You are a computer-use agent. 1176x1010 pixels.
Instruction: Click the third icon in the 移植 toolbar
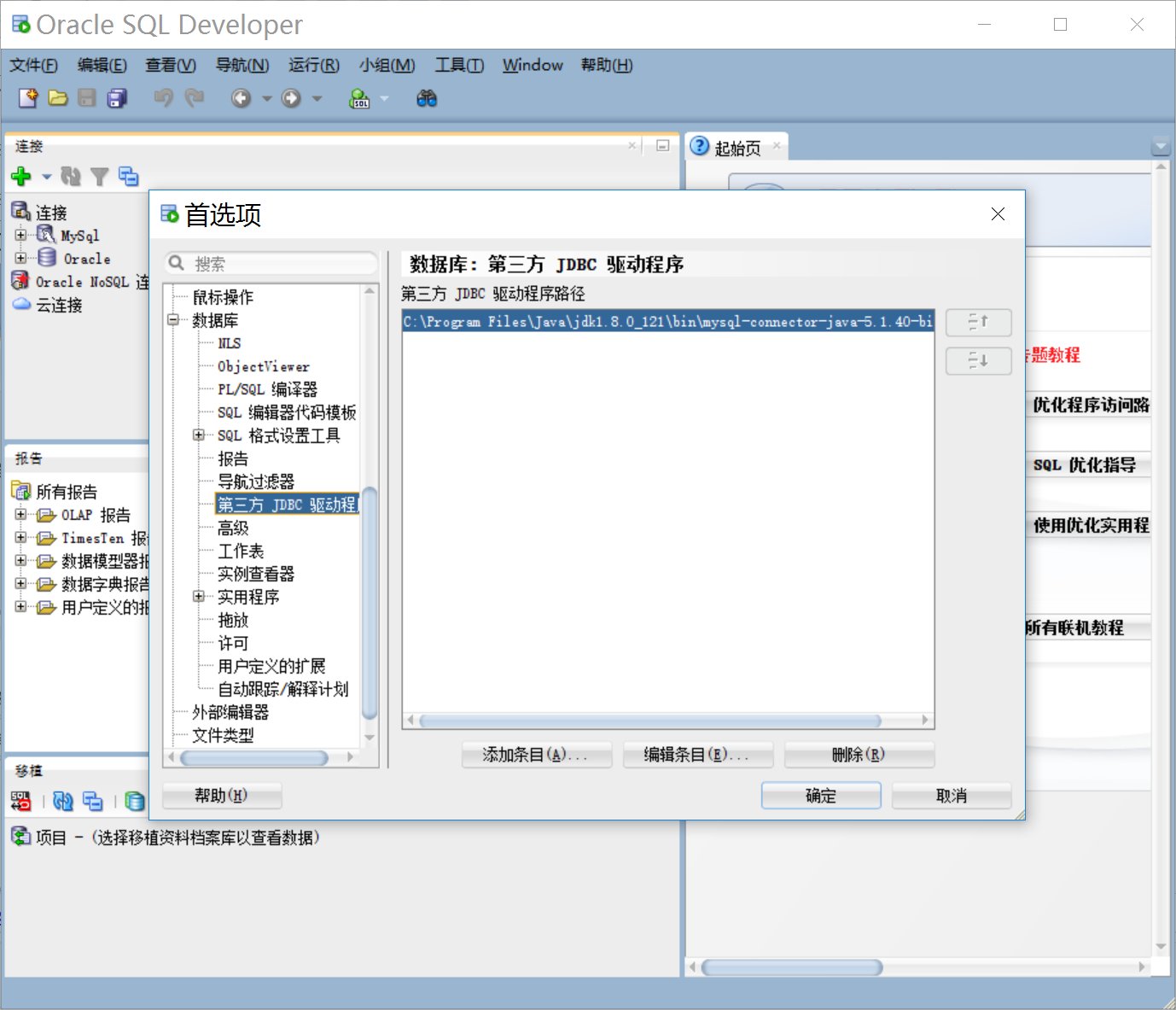pyautogui.click(x=93, y=801)
